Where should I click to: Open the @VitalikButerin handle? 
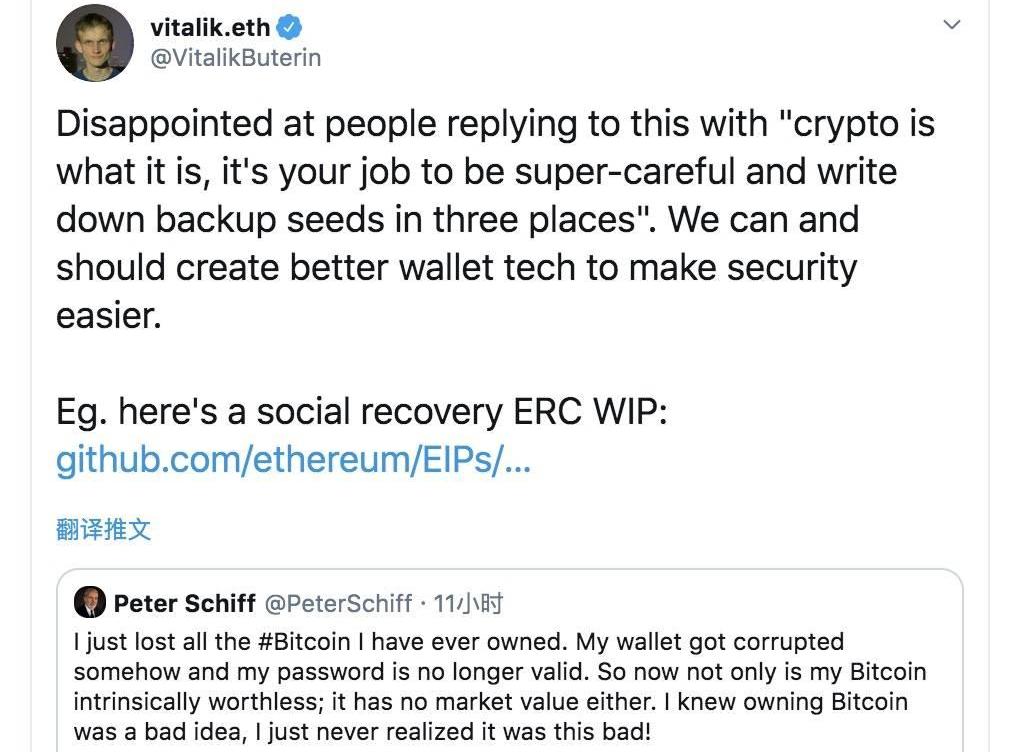click(x=235, y=58)
